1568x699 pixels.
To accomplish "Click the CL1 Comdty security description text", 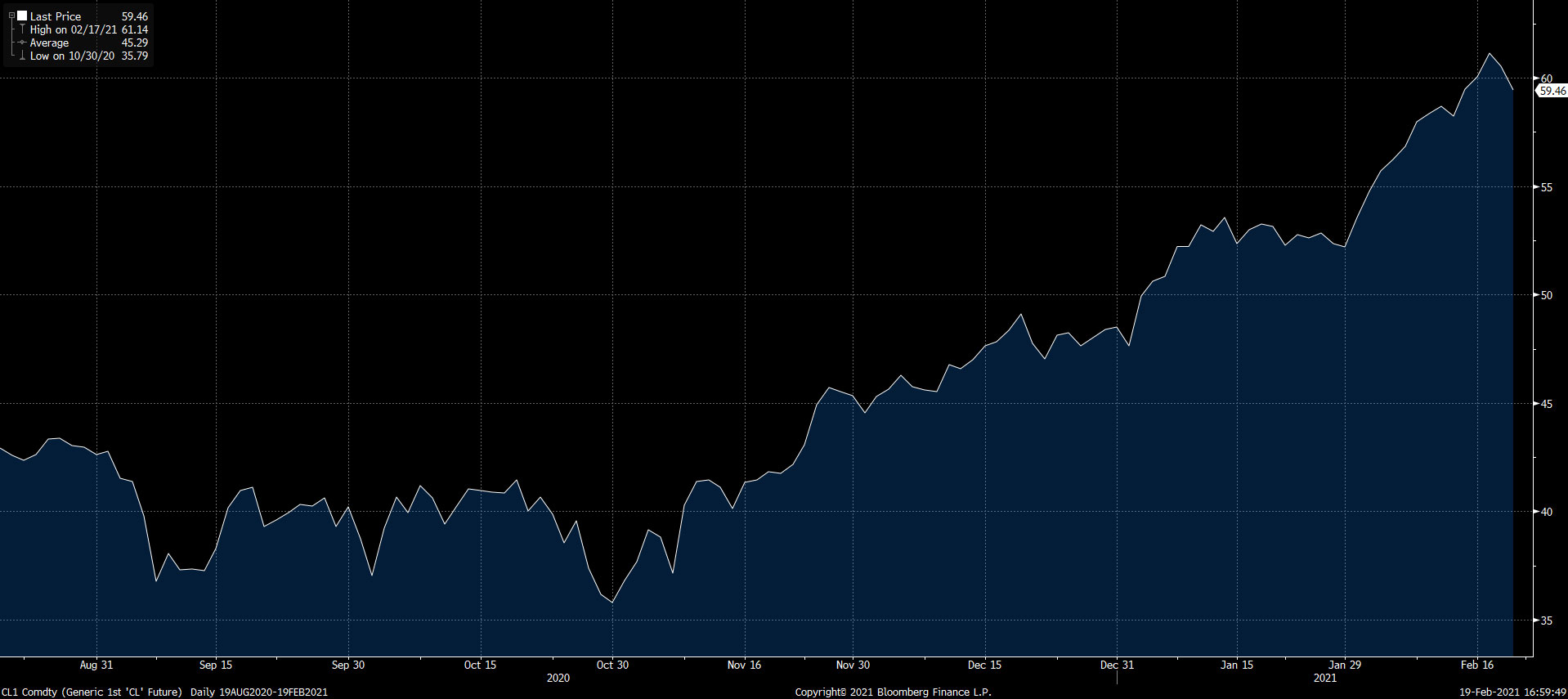I will click(92, 692).
